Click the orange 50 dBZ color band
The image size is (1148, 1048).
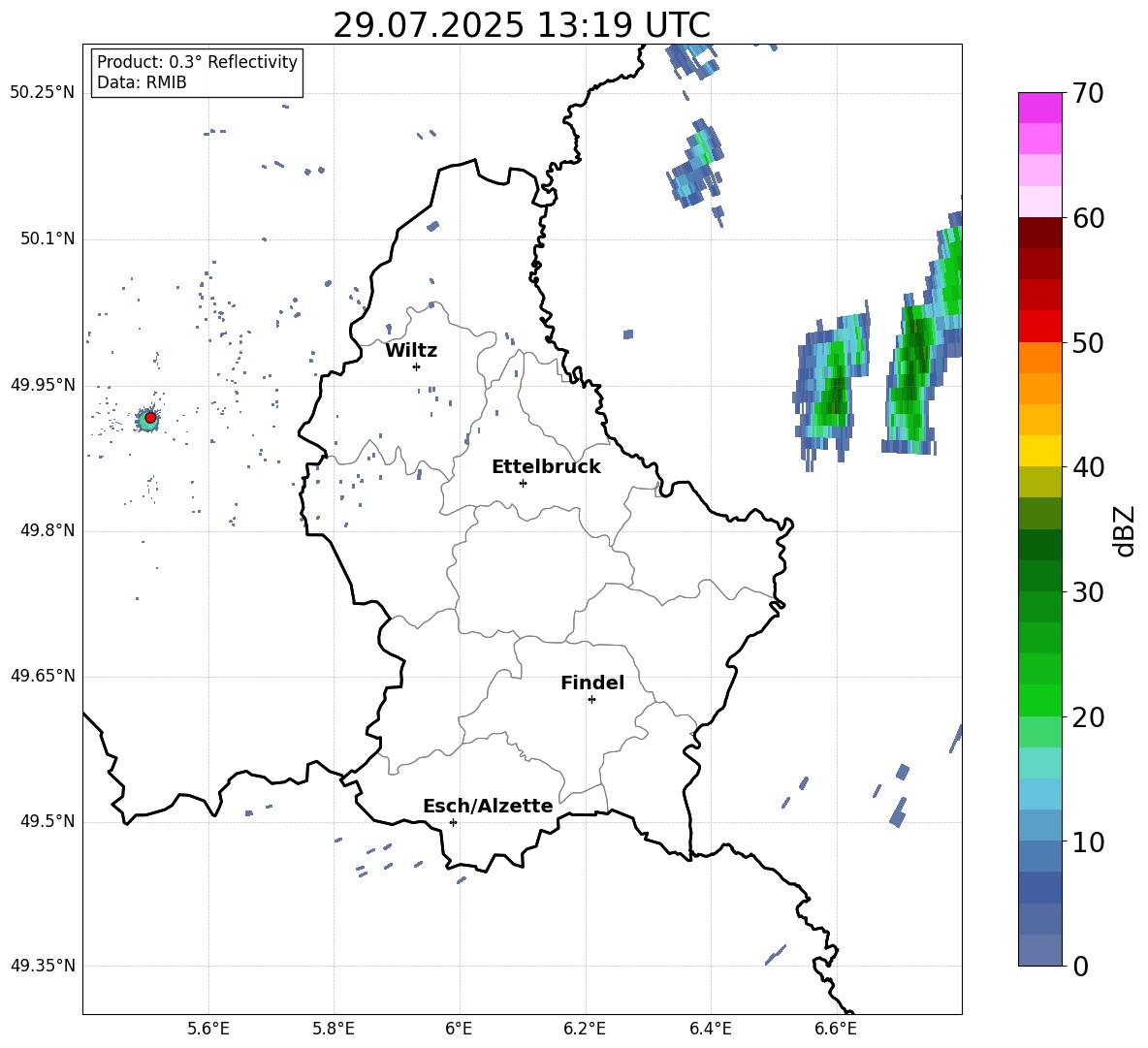(1039, 357)
